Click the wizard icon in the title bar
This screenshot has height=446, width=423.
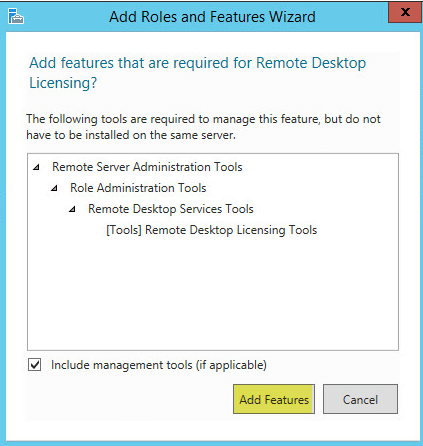click(x=16, y=16)
